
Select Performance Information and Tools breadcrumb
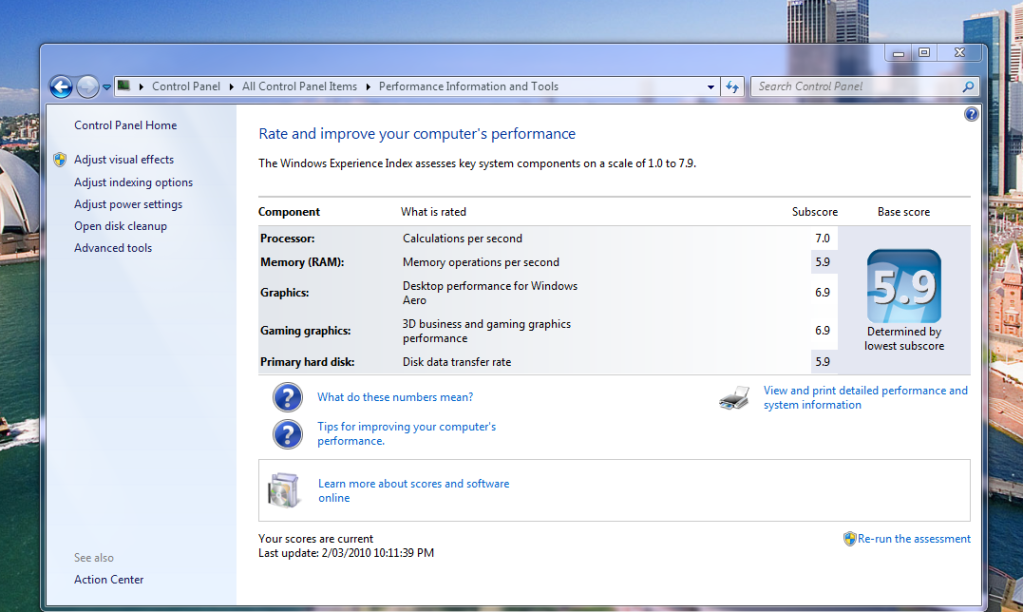pos(468,86)
